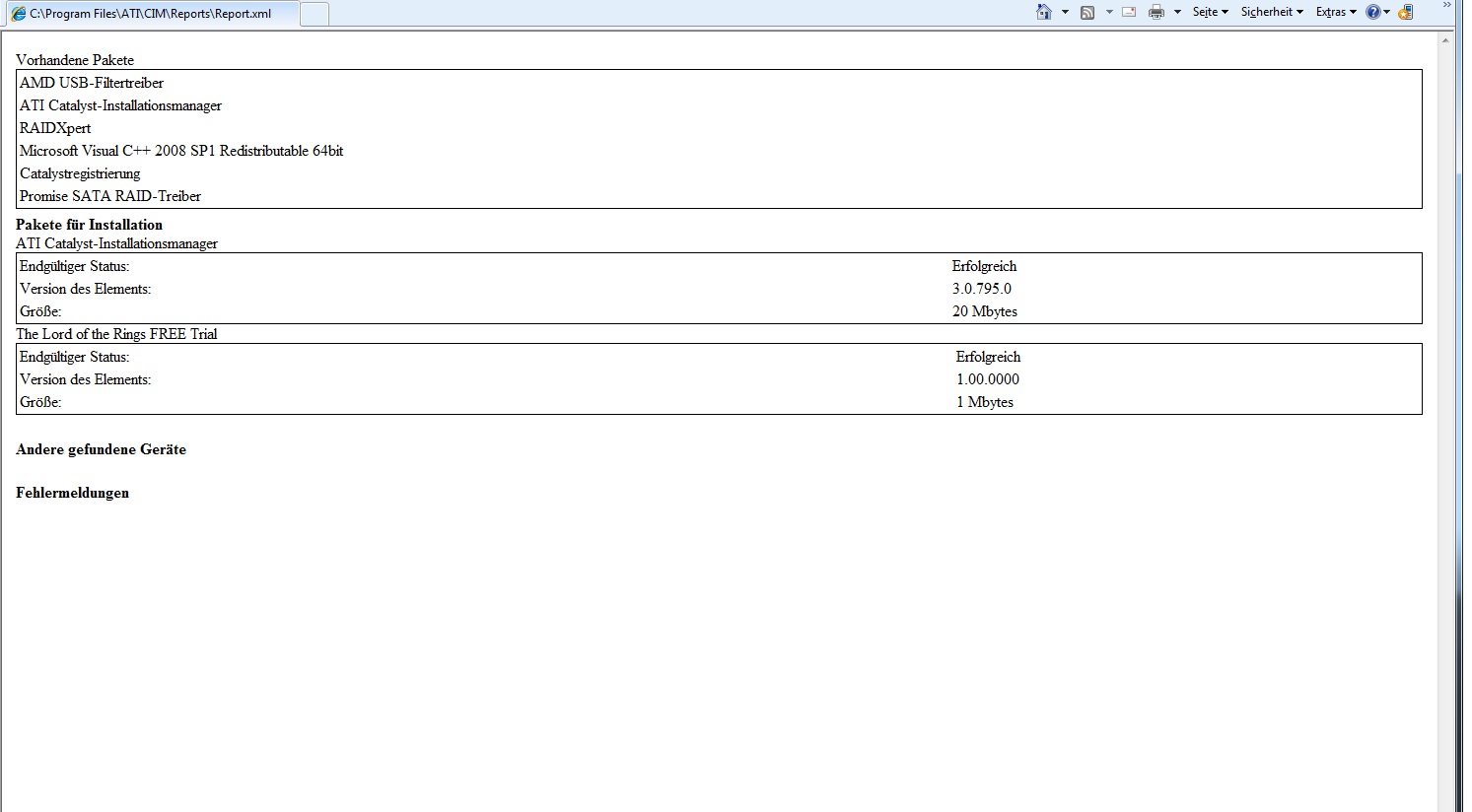1472x812 pixels.
Task: Click 'Endgültiger Status:' label in ATI Catalyst table
Action: [x=75, y=266]
